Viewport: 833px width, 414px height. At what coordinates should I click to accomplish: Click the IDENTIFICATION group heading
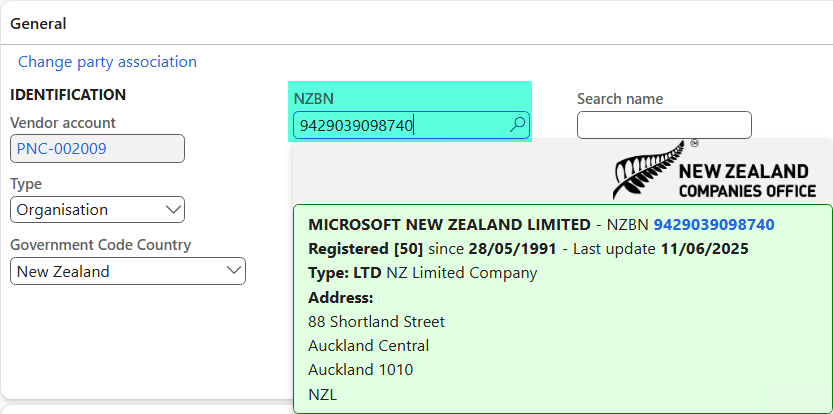point(68,95)
